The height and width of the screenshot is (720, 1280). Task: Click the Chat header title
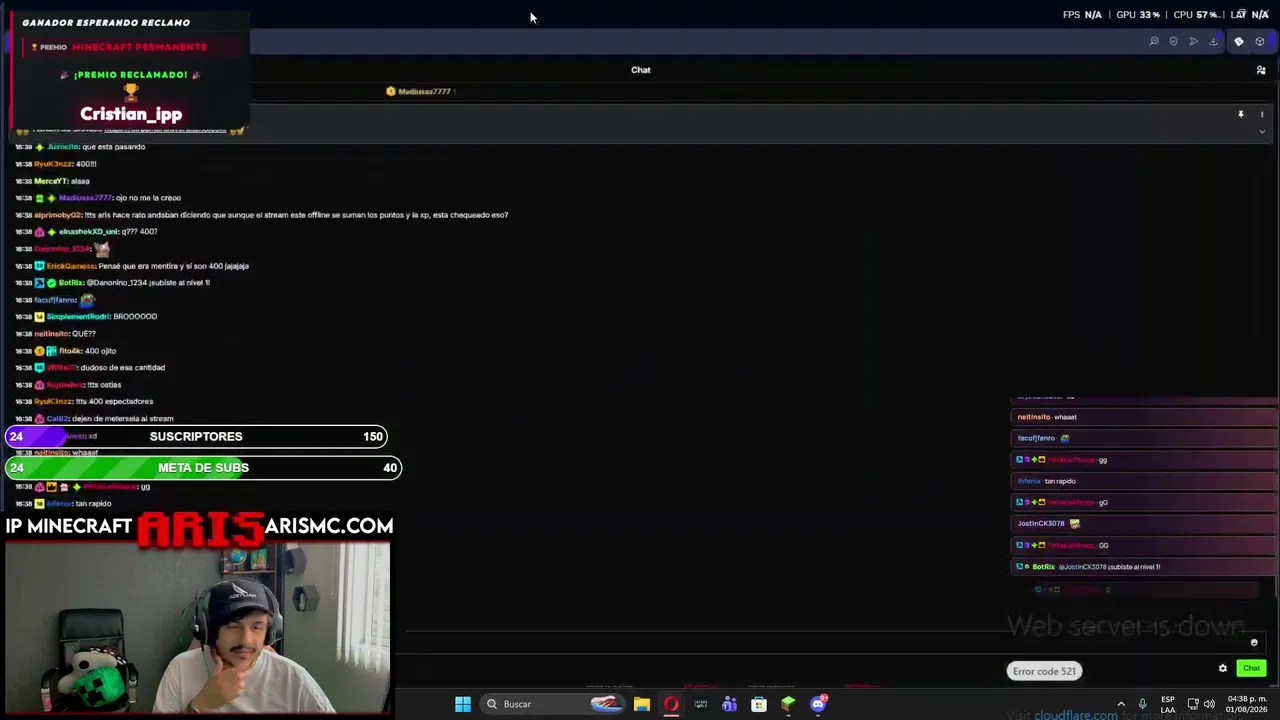(x=641, y=70)
